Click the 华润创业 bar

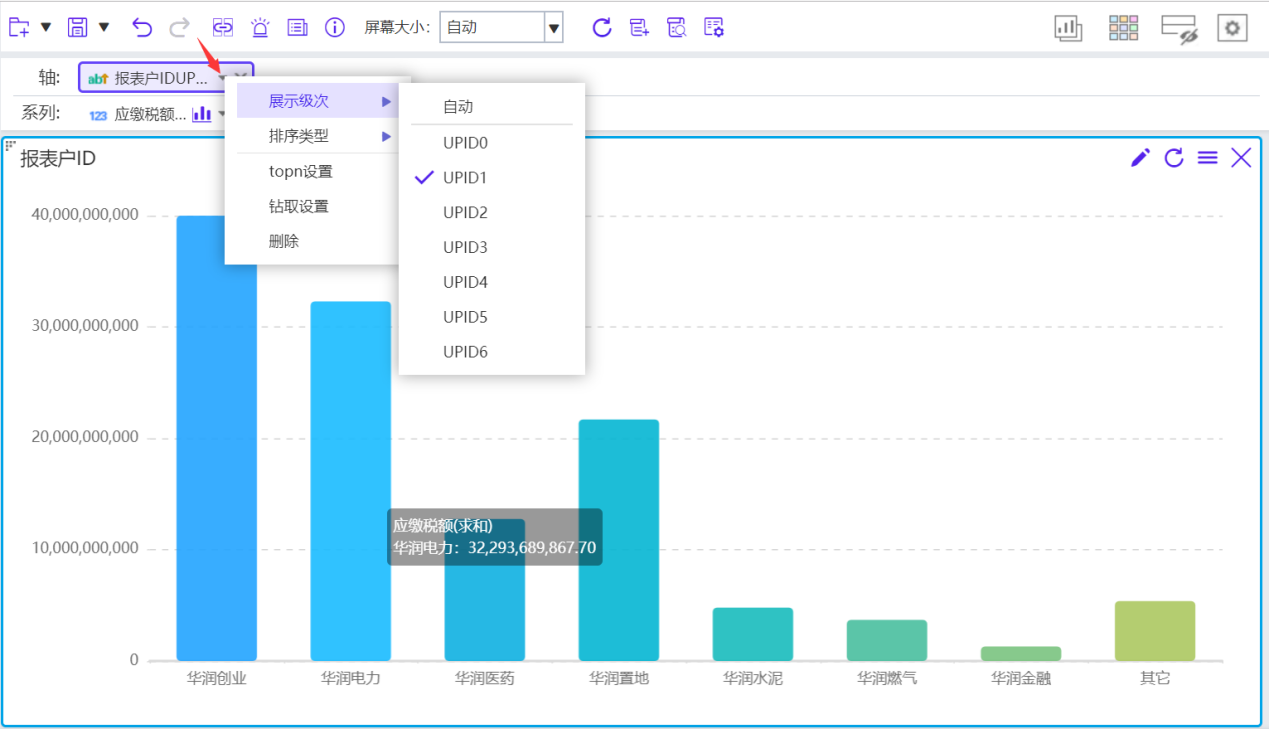(216, 438)
